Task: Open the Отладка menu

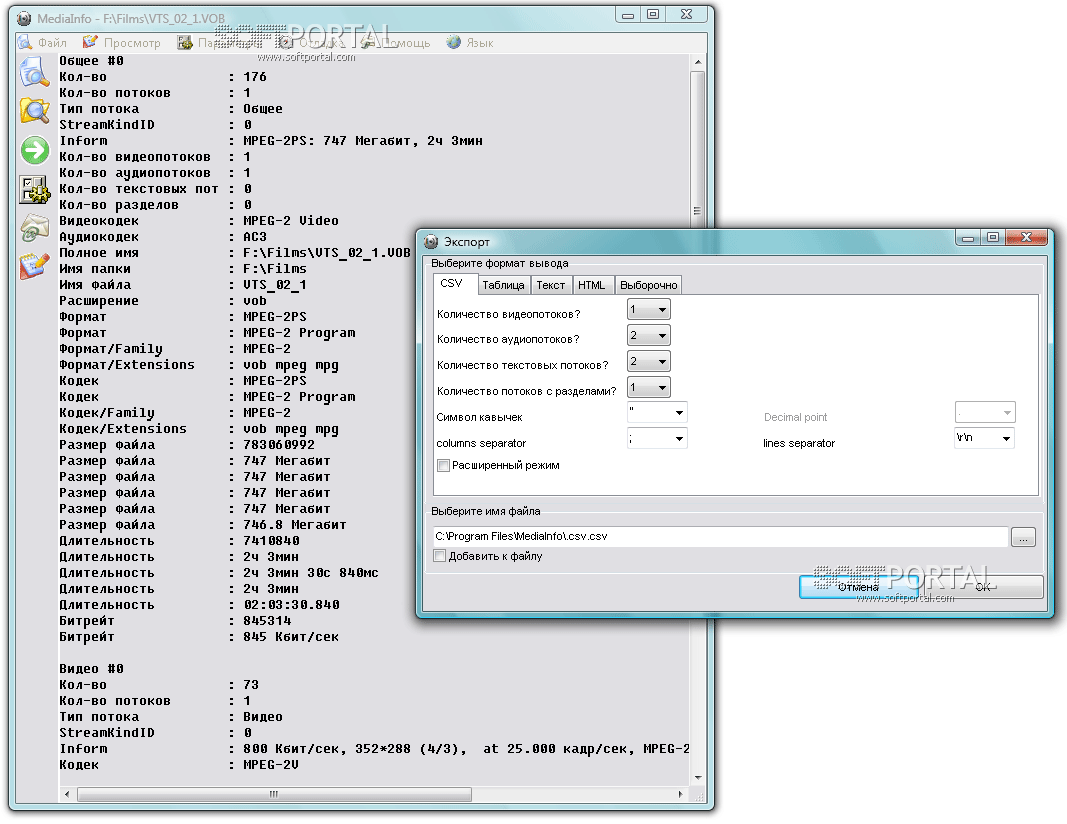Action: pos(312,43)
